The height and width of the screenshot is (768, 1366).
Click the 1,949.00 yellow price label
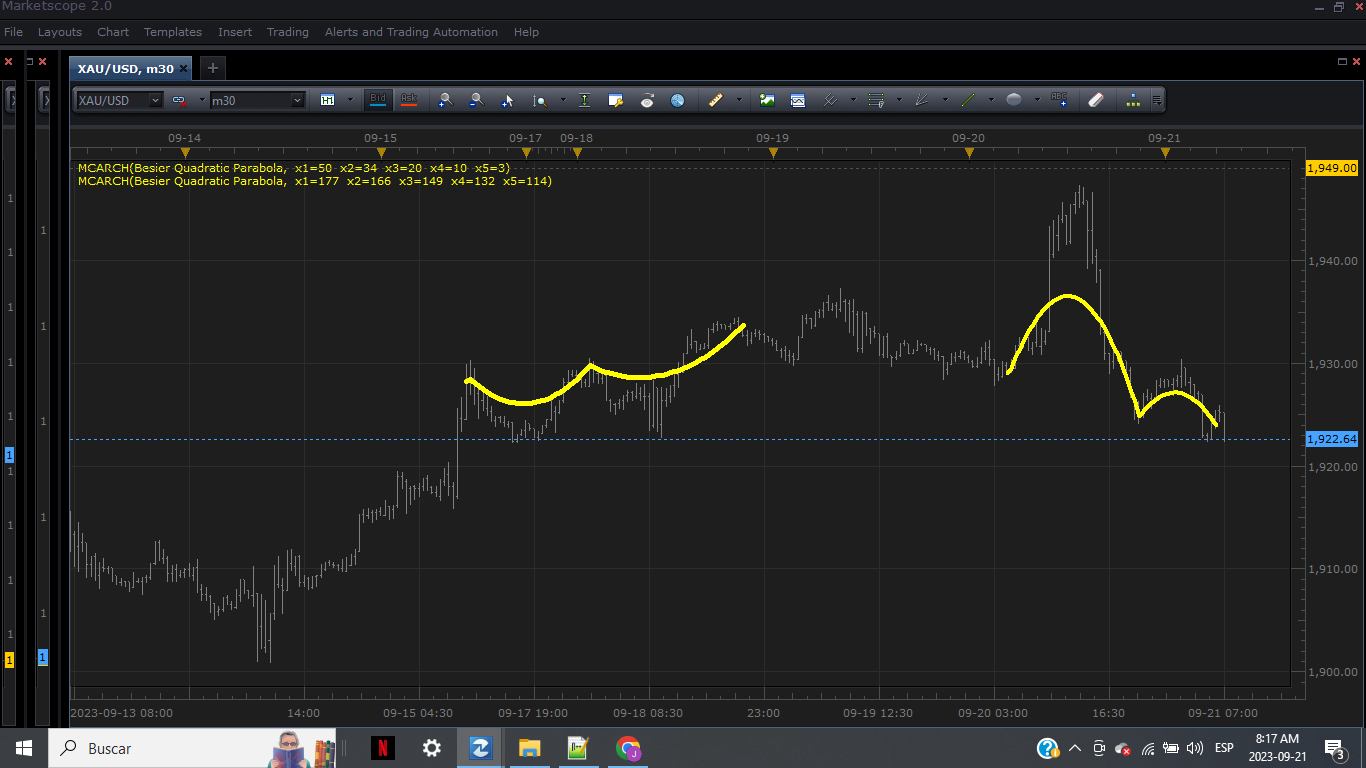pos(1332,168)
